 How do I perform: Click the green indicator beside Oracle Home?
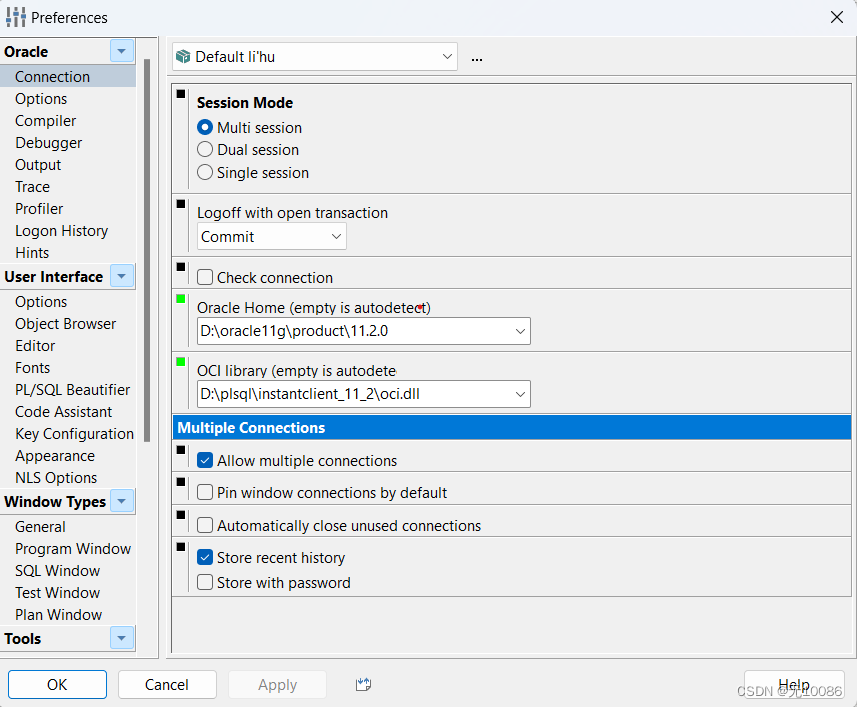point(181,298)
